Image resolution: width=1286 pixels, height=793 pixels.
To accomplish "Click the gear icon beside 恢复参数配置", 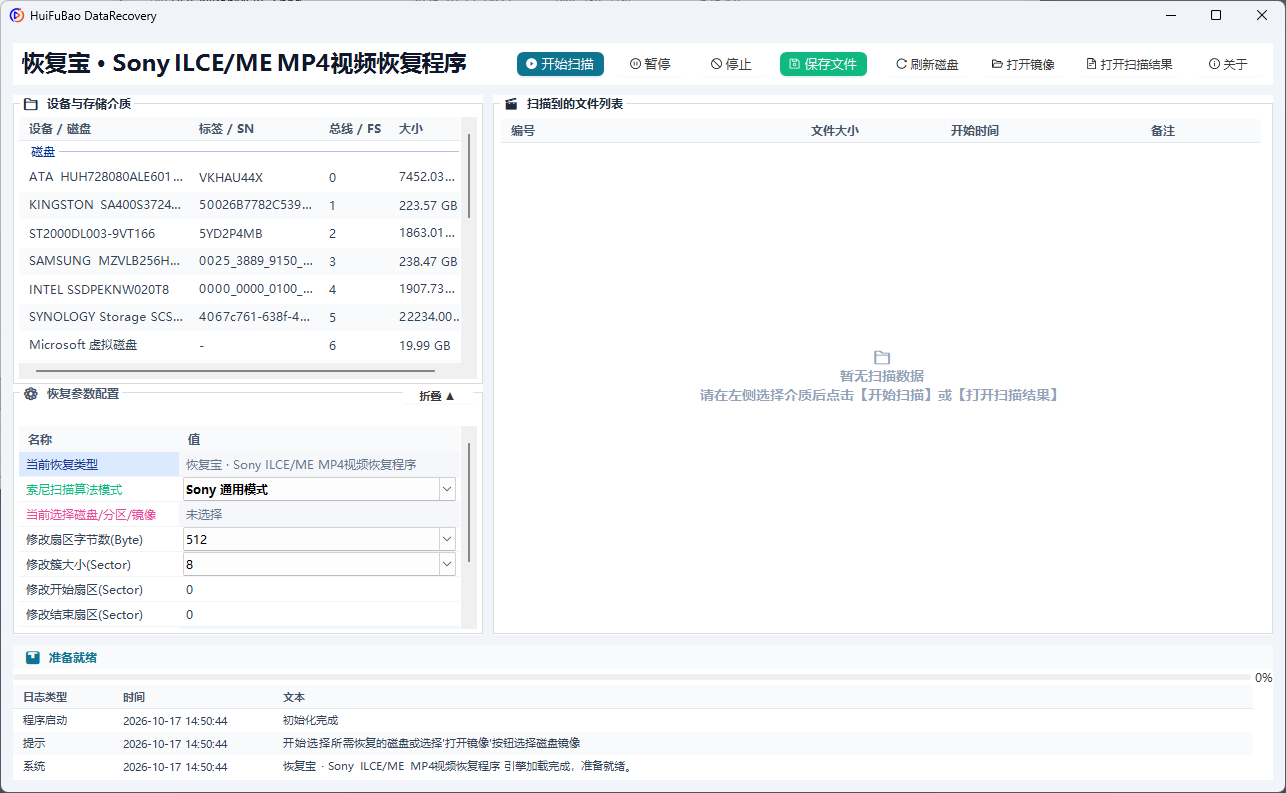I will pyautogui.click(x=31, y=394).
